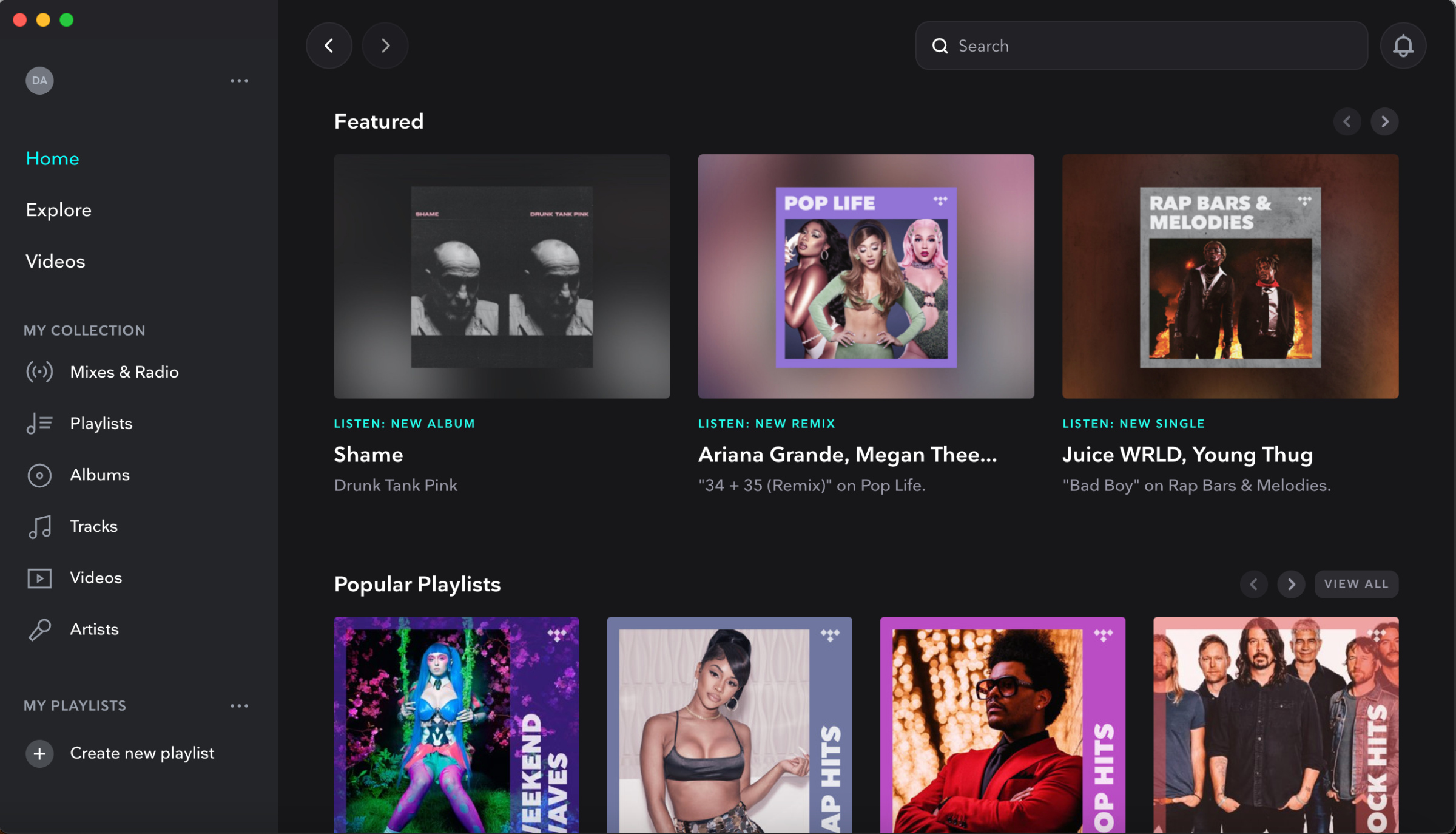This screenshot has height=834, width=1456.
Task: Open Tracks in My Collection
Action: click(93, 526)
